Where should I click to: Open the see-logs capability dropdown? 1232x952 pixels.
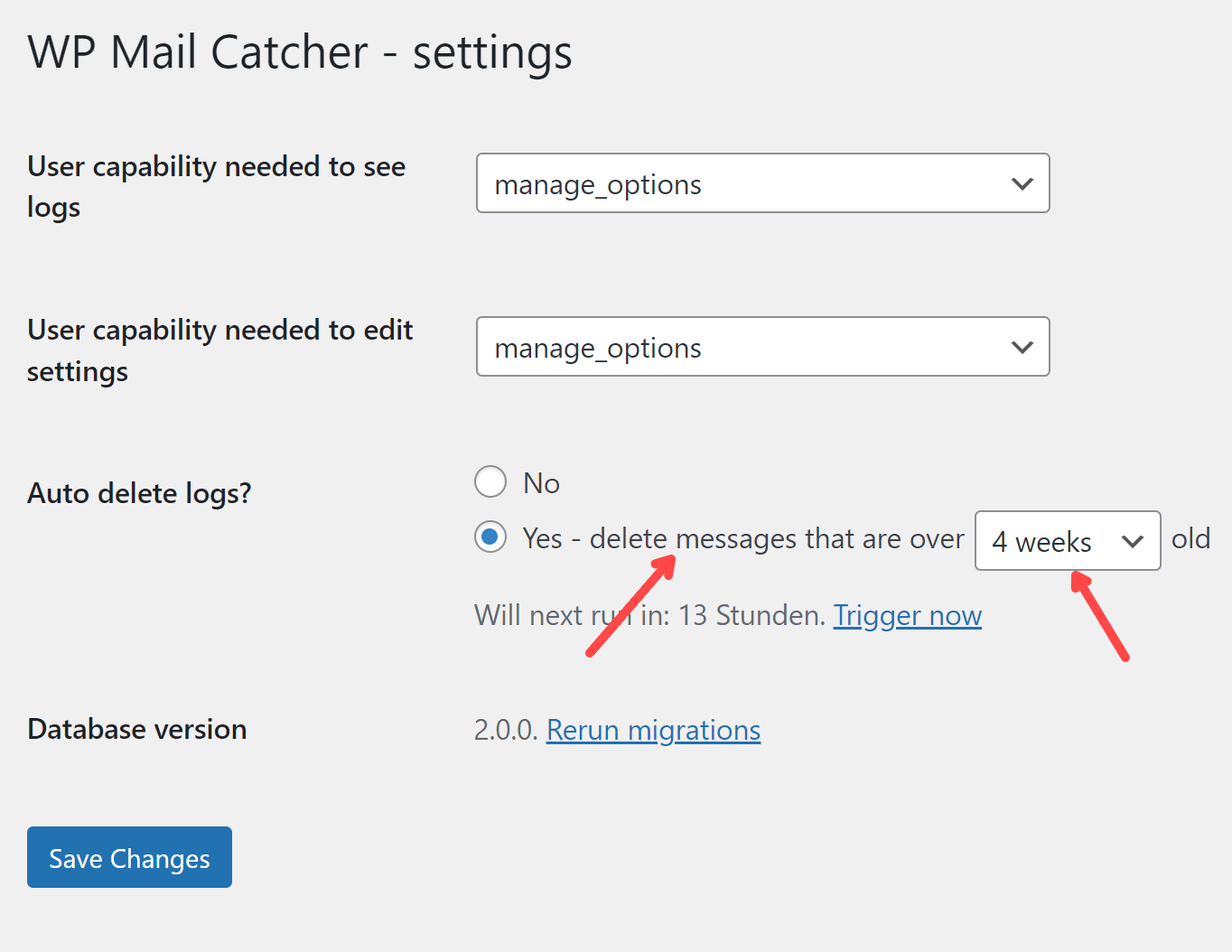[761, 183]
